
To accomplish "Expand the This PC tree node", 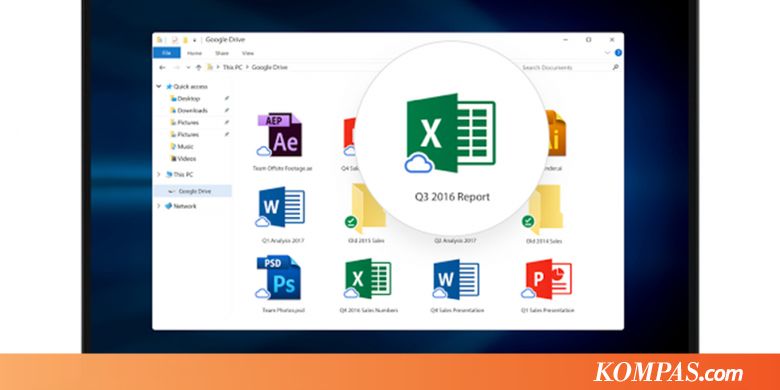I will pos(159,175).
